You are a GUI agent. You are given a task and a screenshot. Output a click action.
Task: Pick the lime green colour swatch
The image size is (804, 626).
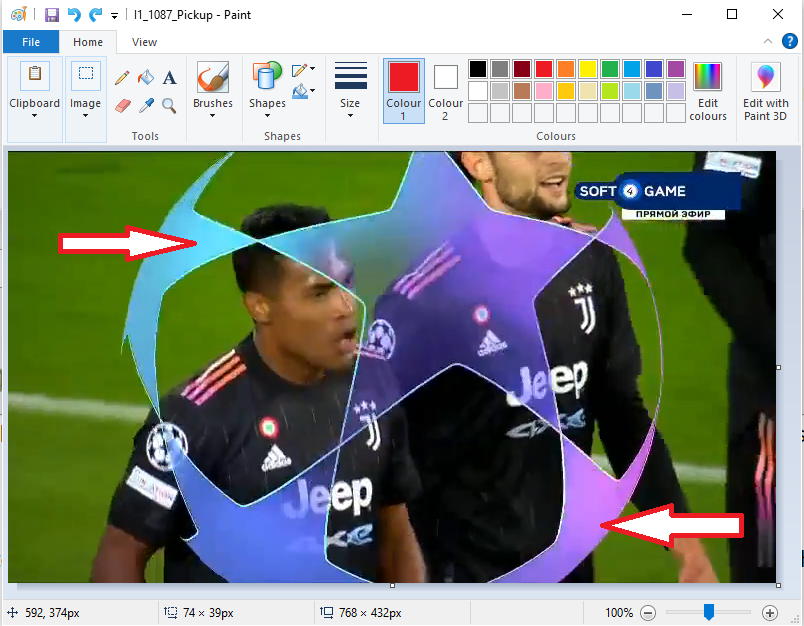pos(610,91)
